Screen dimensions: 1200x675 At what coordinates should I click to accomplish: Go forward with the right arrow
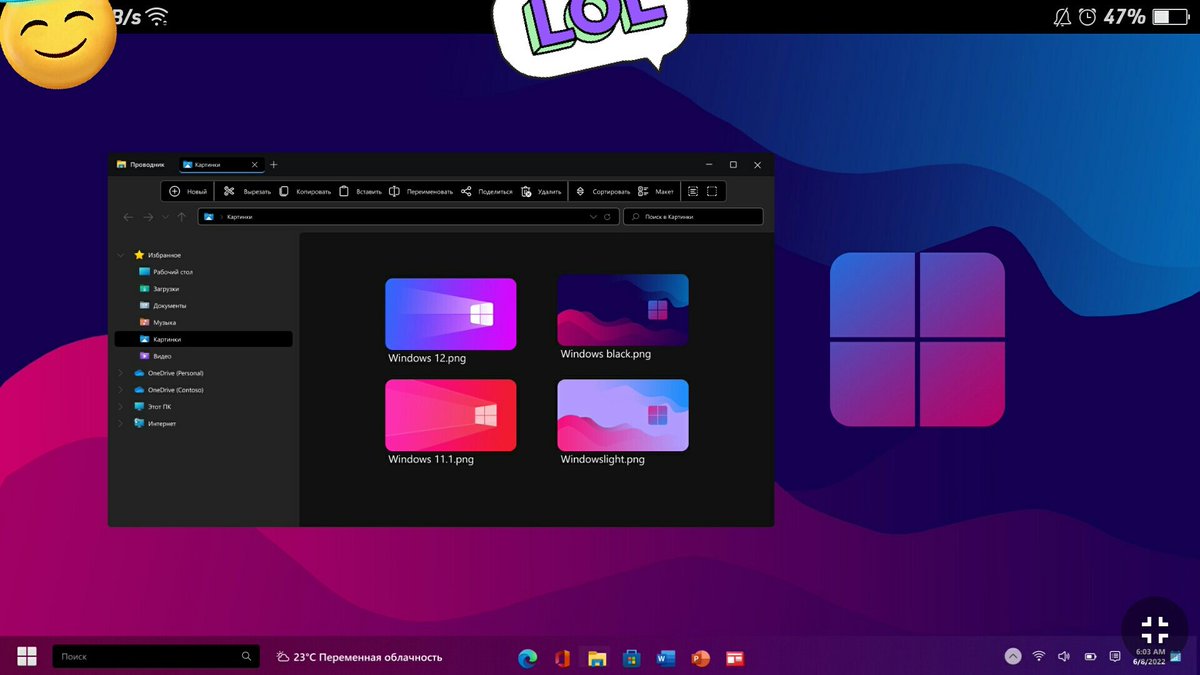click(148, 217)
